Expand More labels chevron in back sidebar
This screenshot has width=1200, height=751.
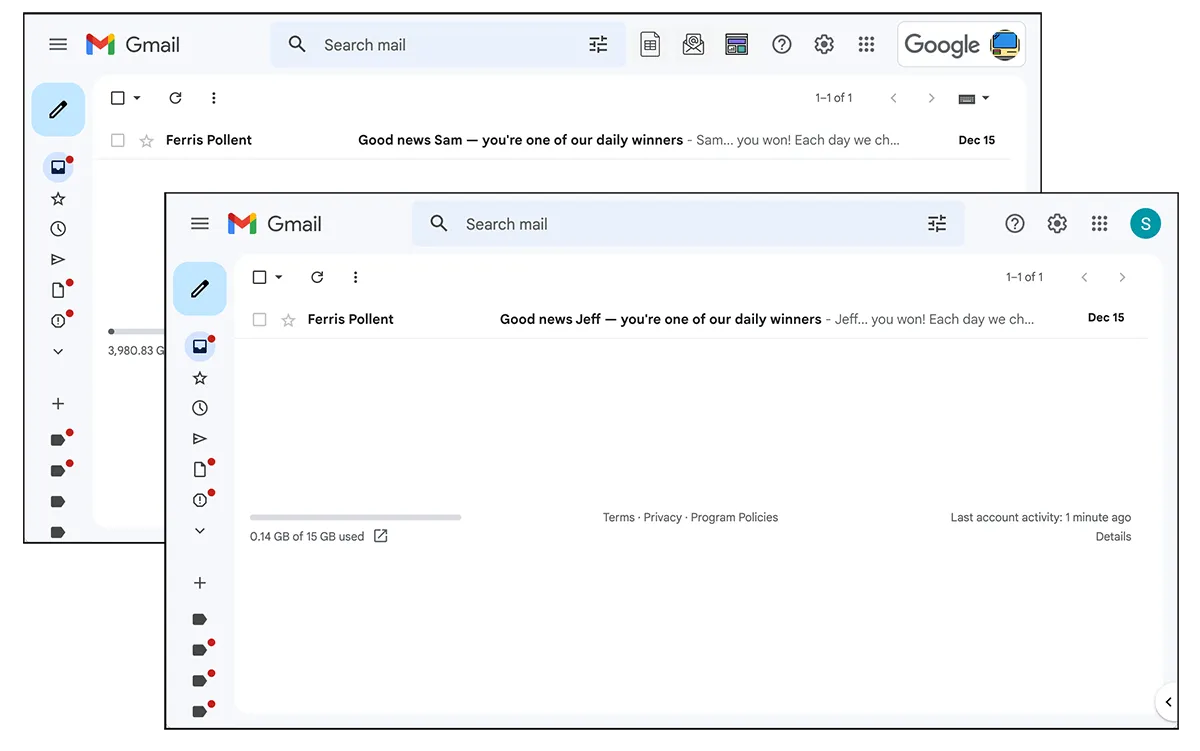tap(58, 351)
